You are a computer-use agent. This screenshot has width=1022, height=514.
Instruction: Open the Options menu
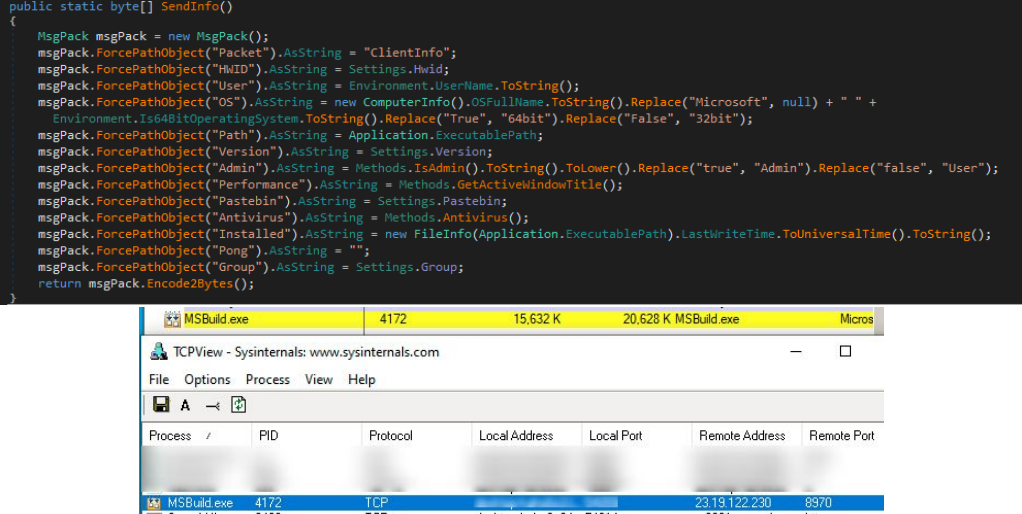[207, 379]
